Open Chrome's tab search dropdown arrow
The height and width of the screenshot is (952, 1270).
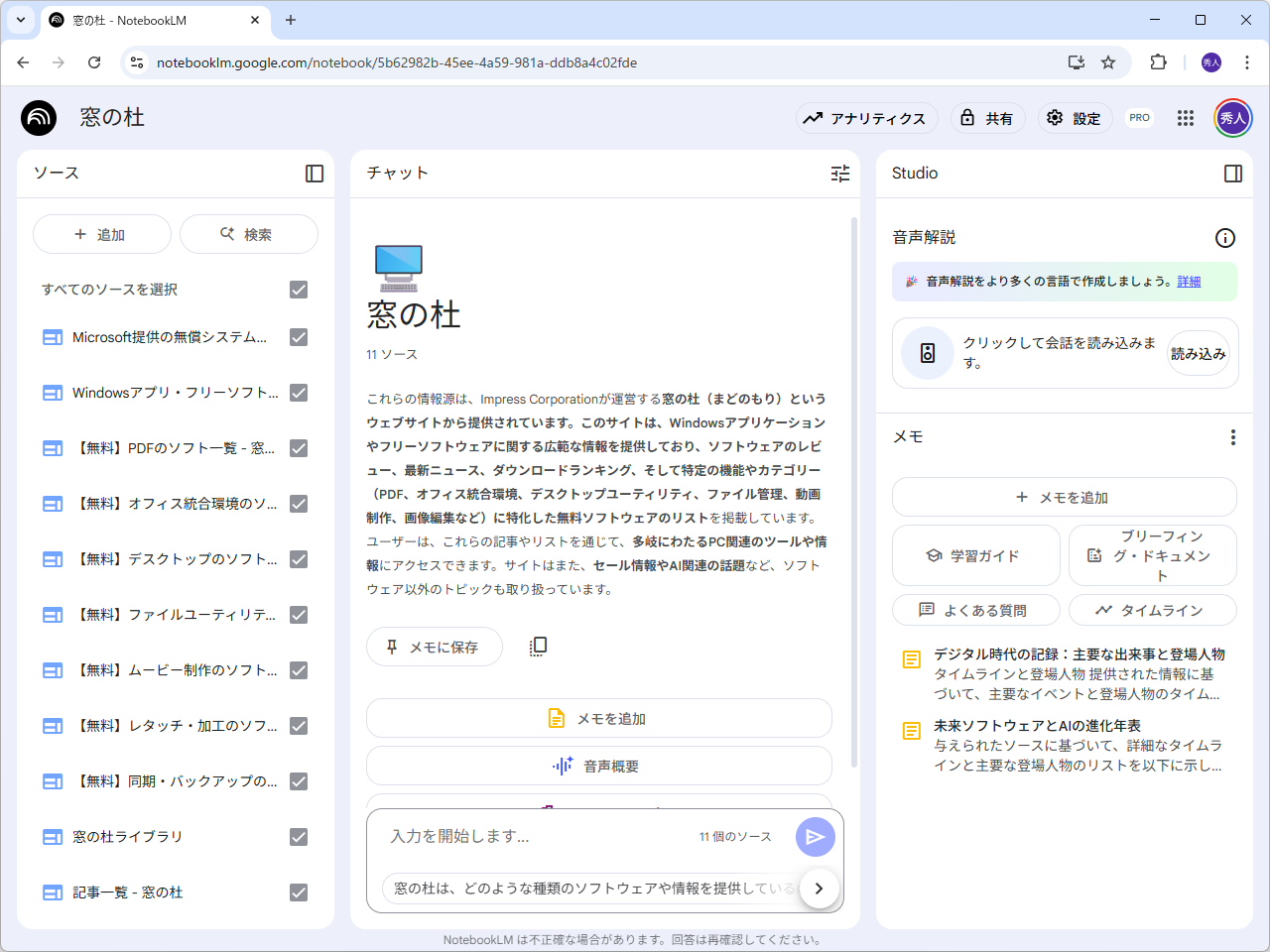tap(20, 20)
